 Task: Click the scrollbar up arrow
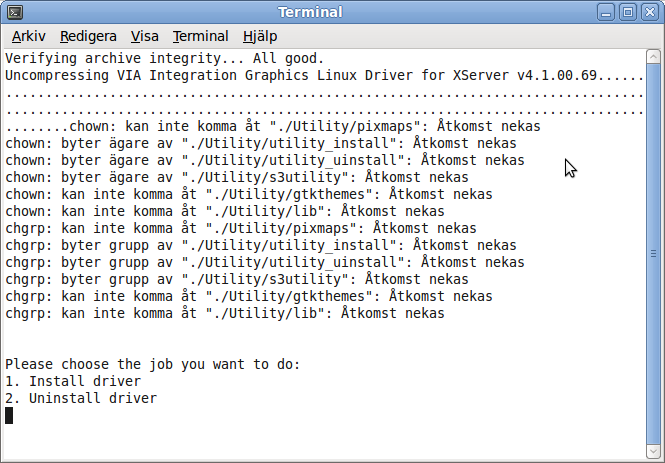(x=653, y=56)
